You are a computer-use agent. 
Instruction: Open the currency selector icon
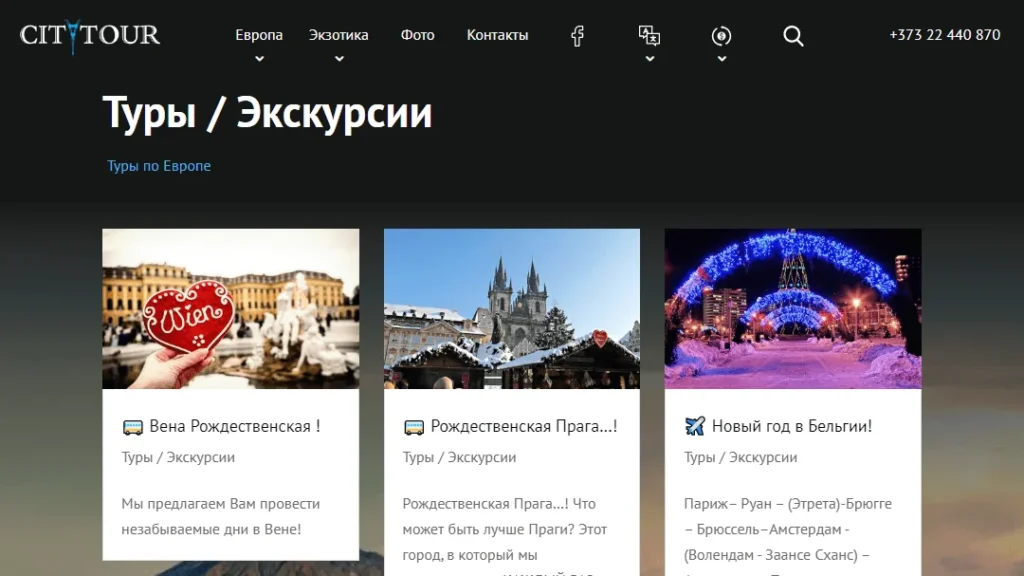click(721, 35)
